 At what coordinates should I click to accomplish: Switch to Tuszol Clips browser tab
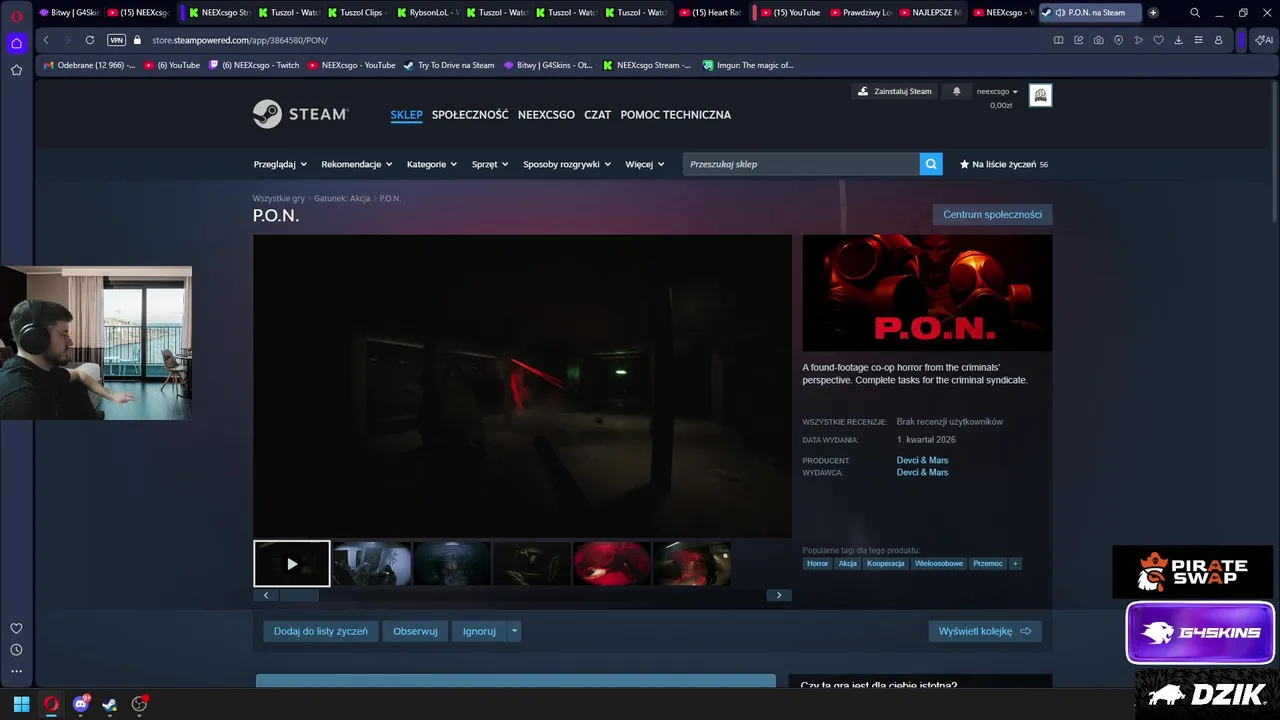[356, 12]
